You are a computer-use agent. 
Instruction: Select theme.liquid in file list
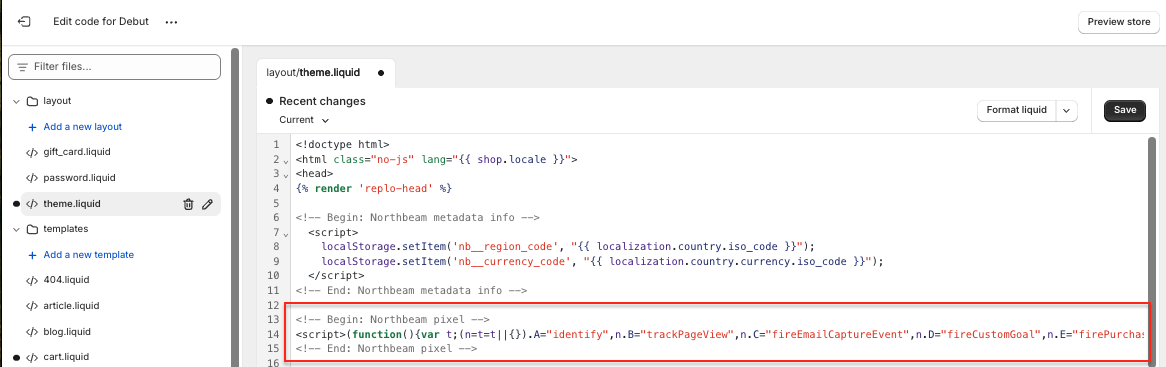click(x=72, y=204)
